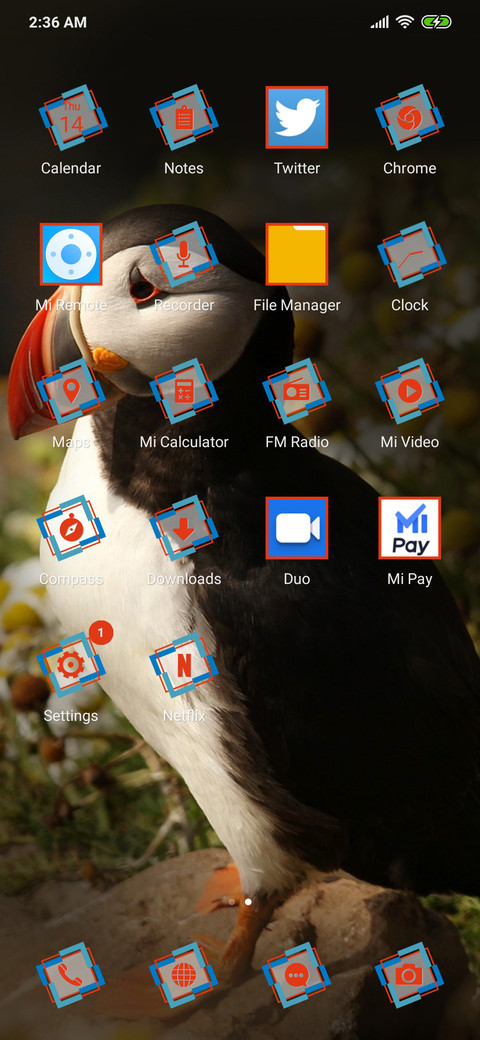Launch the Mi Video play icon

click(410, 391)
